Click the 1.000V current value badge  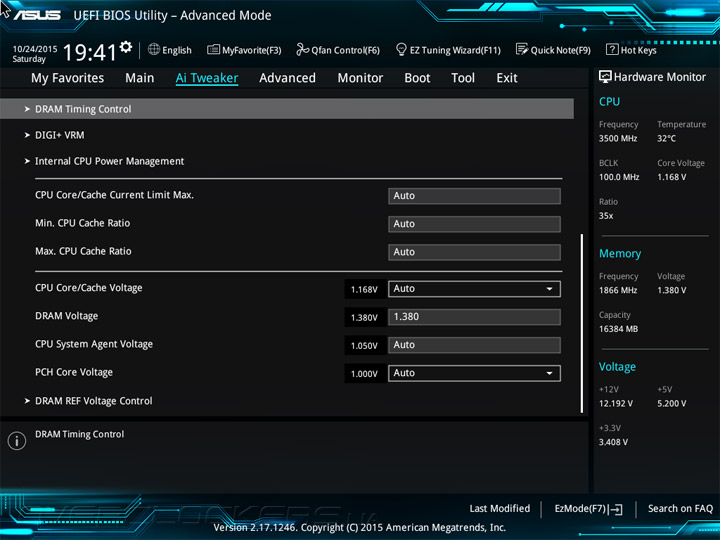[364, 374]
